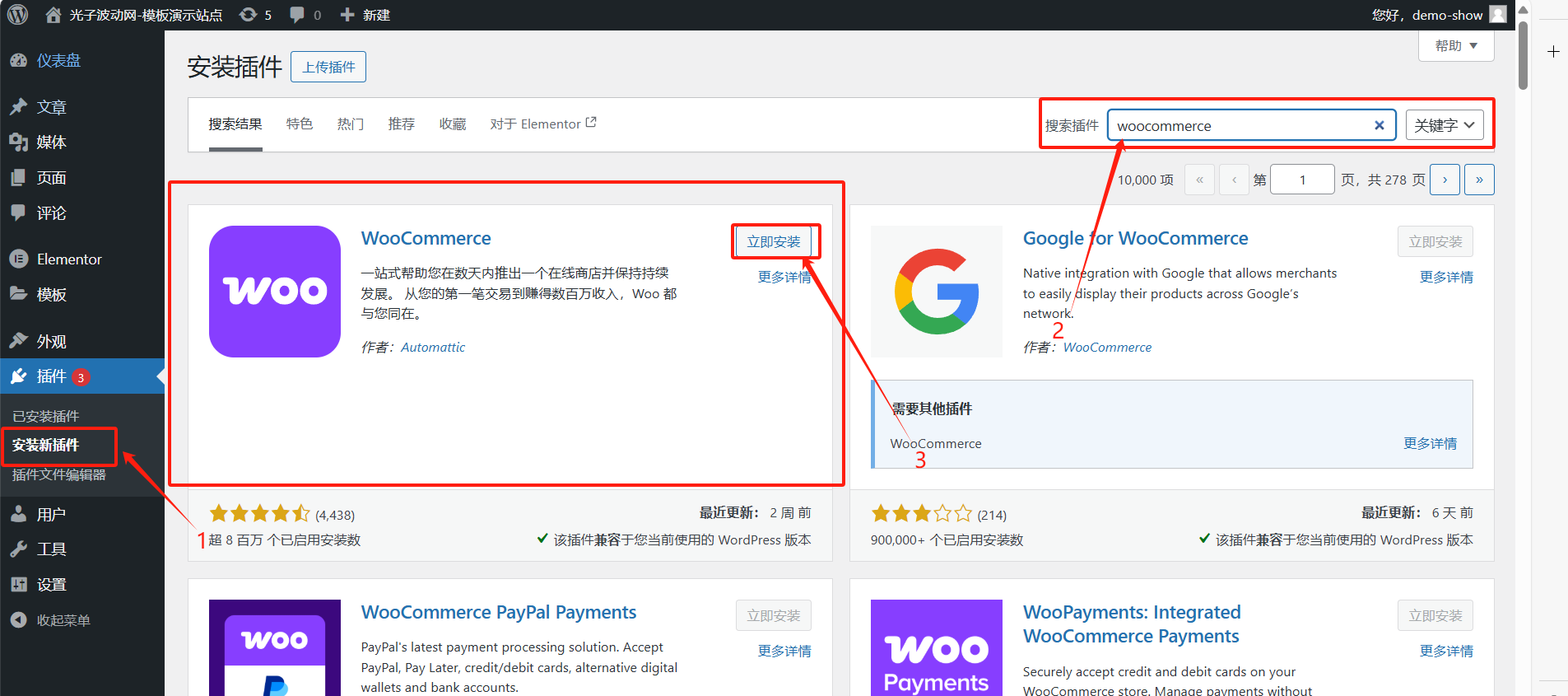
Task: Click the WooCommerce PayPal Payments thumbnail
Action: pyautogui.click(x=275, y=647)
